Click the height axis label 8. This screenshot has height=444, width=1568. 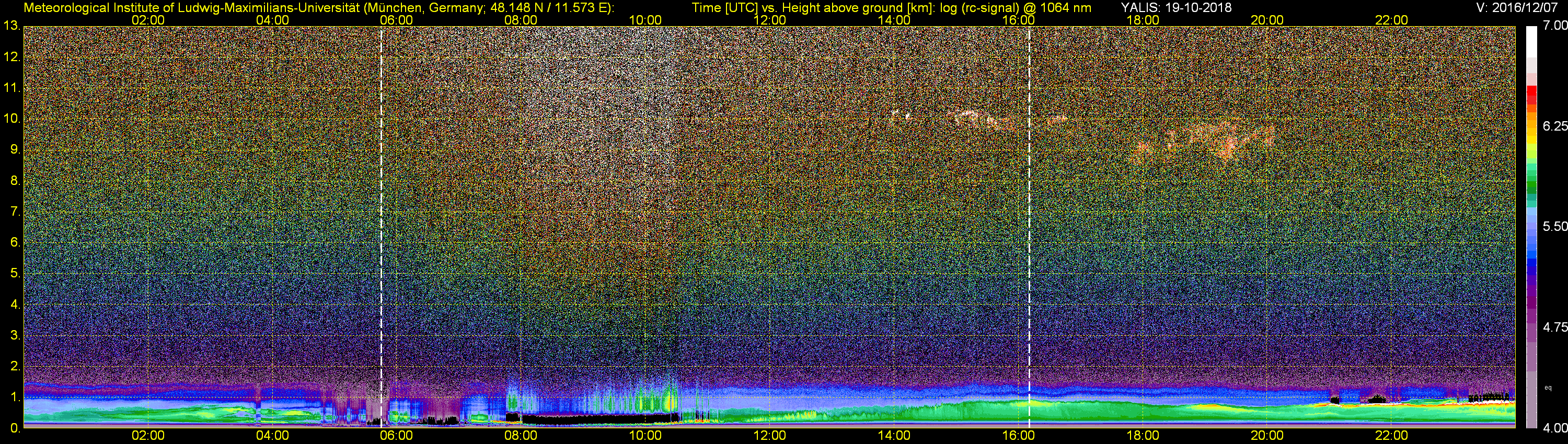tap(15, 181)
